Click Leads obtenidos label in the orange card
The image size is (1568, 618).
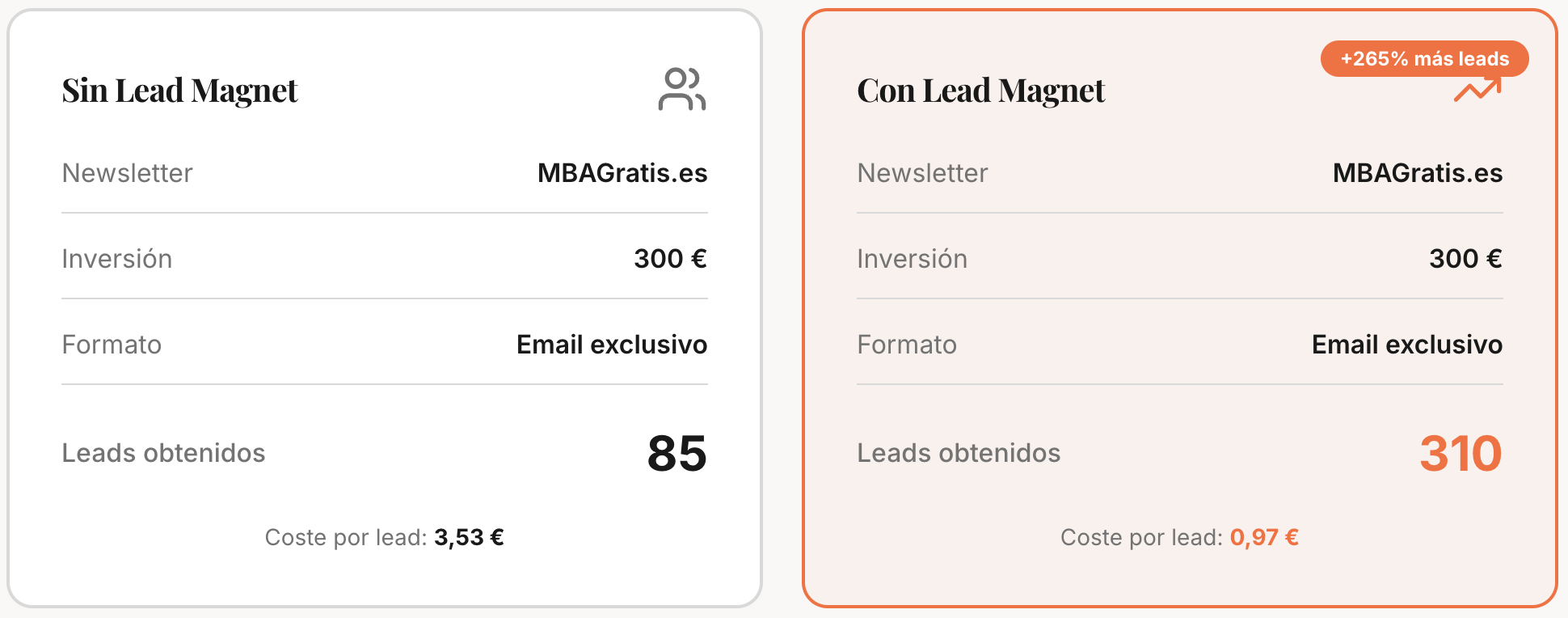959,453
